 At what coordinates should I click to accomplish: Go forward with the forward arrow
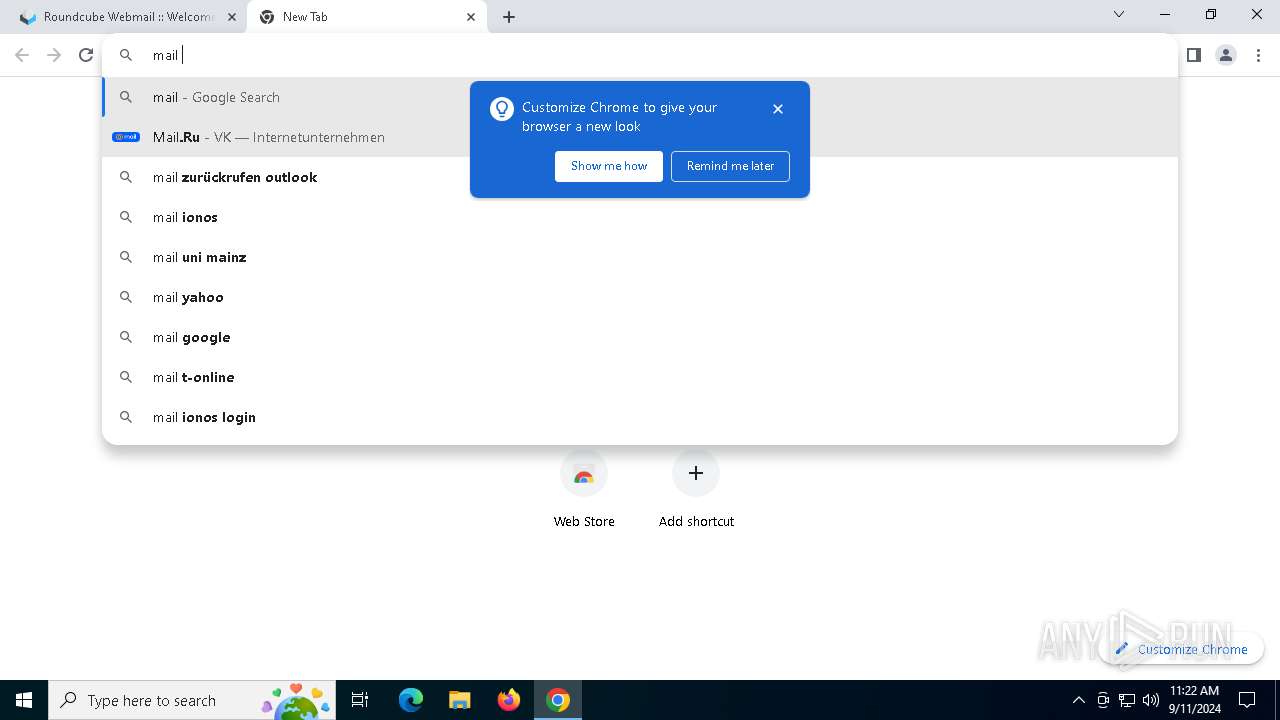[x=54, y=55]
